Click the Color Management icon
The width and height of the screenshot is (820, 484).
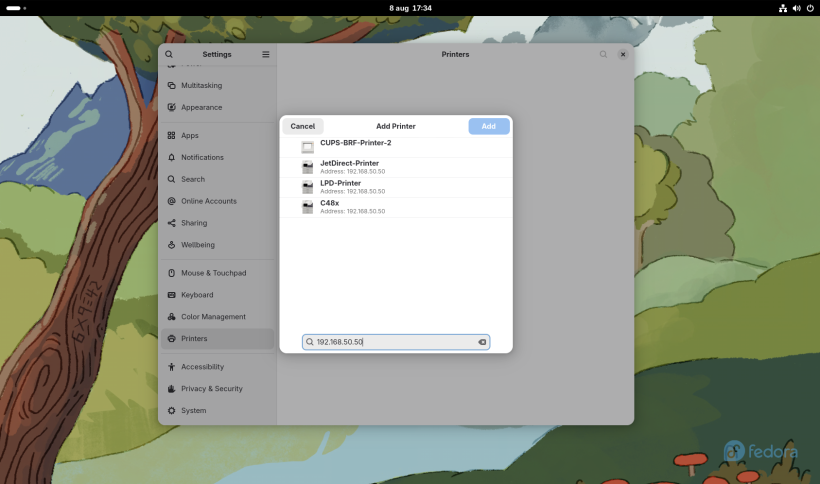pos(172,317)
